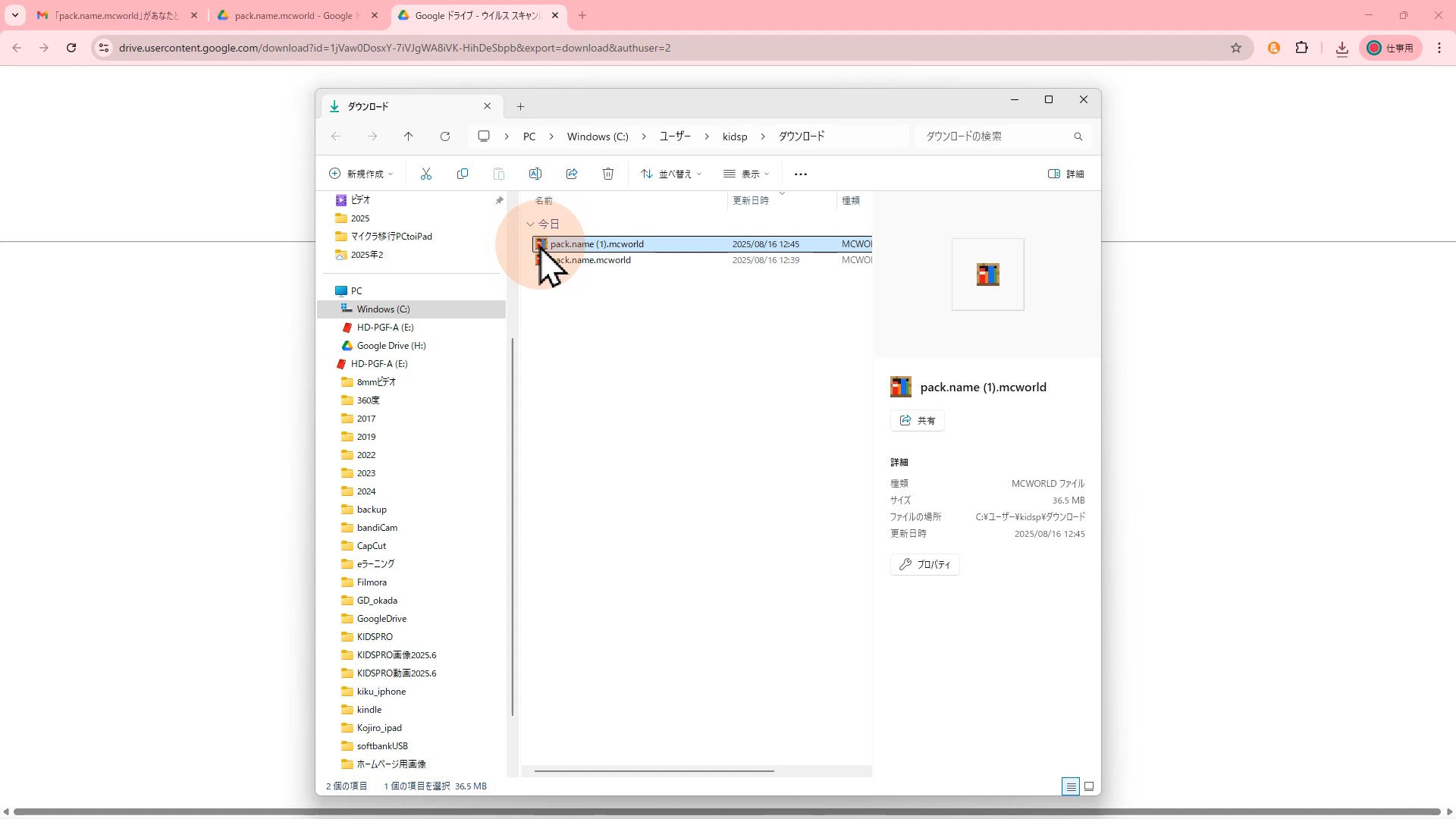Toggle the 詳細 details pane button

click(x=1065, y=174)
